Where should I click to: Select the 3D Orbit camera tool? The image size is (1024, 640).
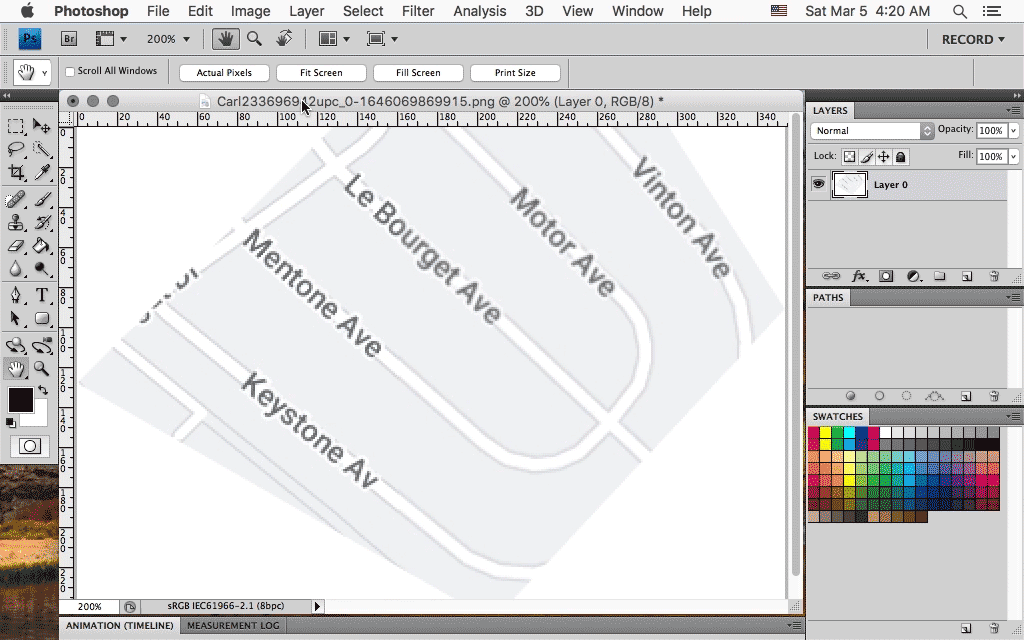coord(41,345)
